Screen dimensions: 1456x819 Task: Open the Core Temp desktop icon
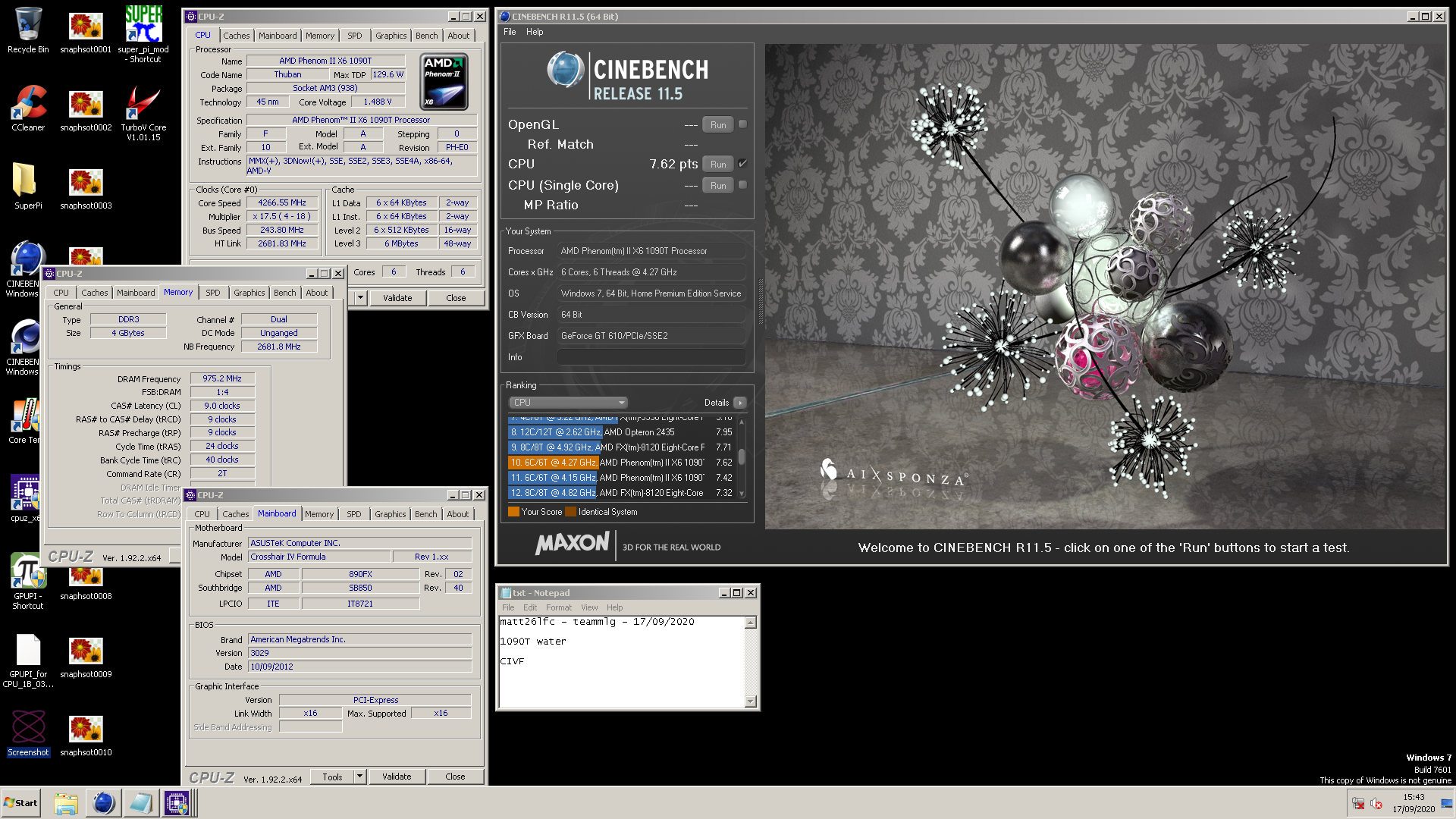point(25,421)
